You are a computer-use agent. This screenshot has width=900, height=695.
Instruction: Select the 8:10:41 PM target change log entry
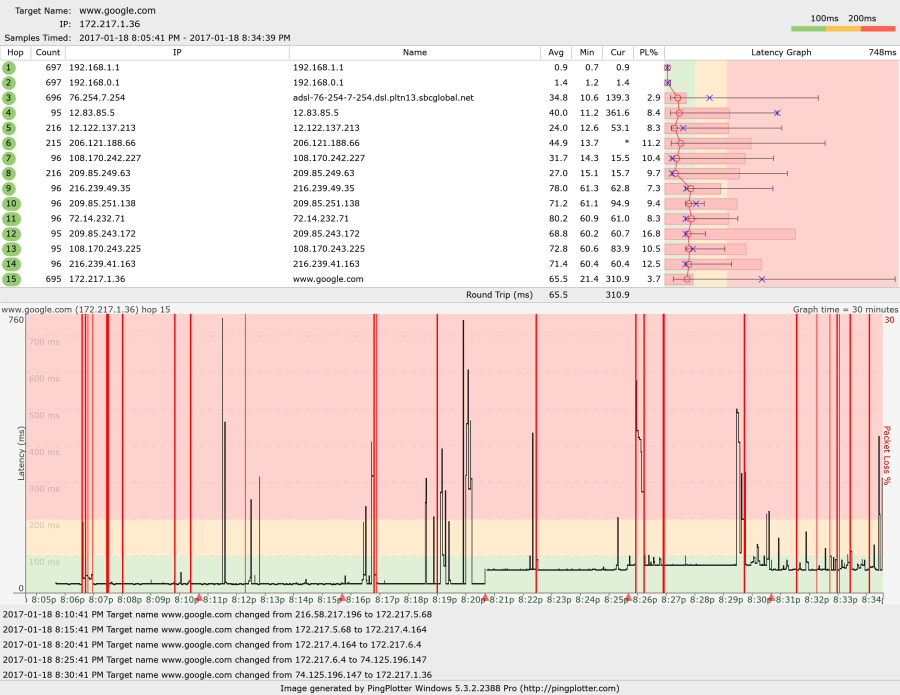[x=217, y=614]
